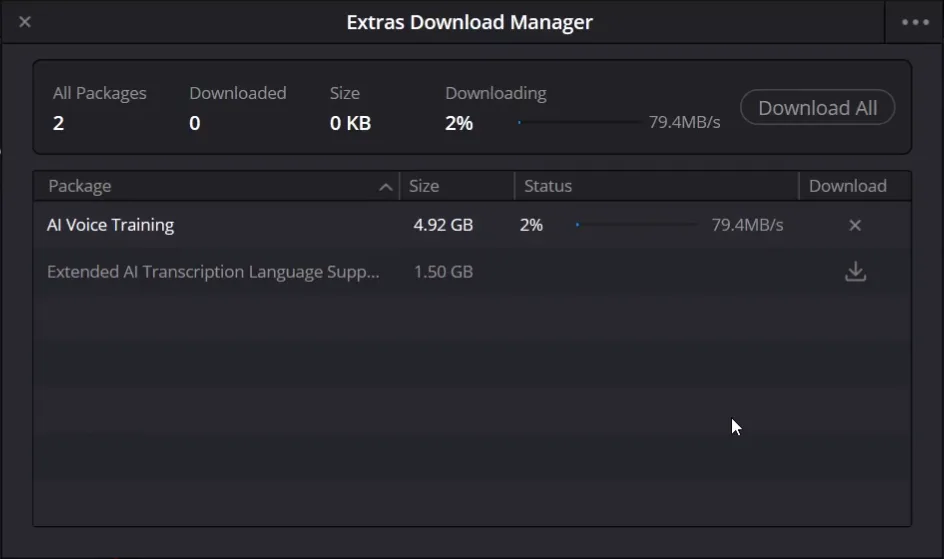This screenshot has height=559, width=944.
Task: Click the 0 KB total Size summary value
Action: [x=350, y=123]
